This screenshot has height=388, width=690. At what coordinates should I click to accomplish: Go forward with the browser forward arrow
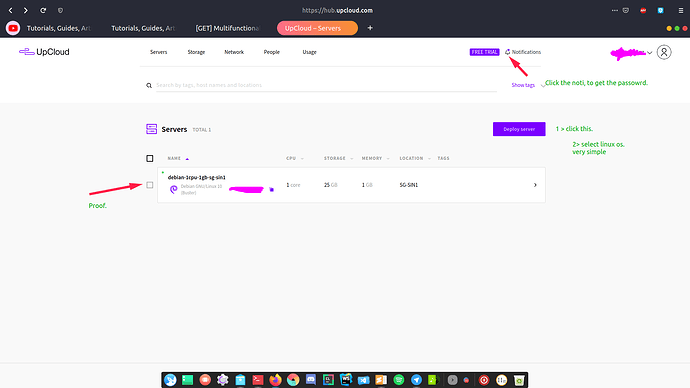pos(26,10)
